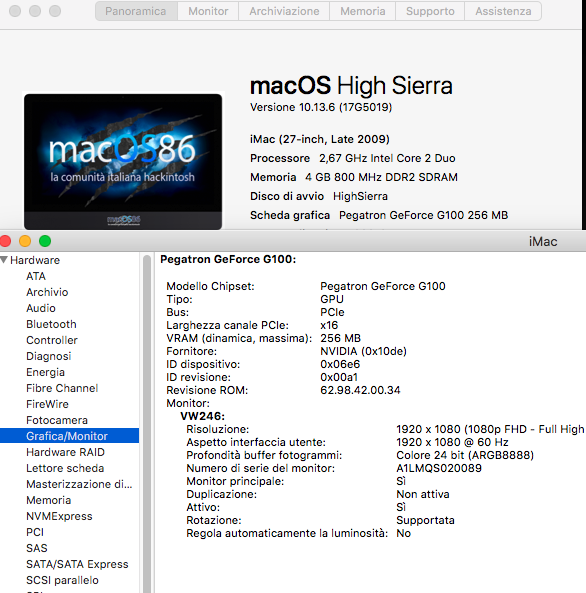Image resolution: width=586 pixels, height=593 pixels.
Task: Minimize the iMac System Information window
Action: (25, 241)
